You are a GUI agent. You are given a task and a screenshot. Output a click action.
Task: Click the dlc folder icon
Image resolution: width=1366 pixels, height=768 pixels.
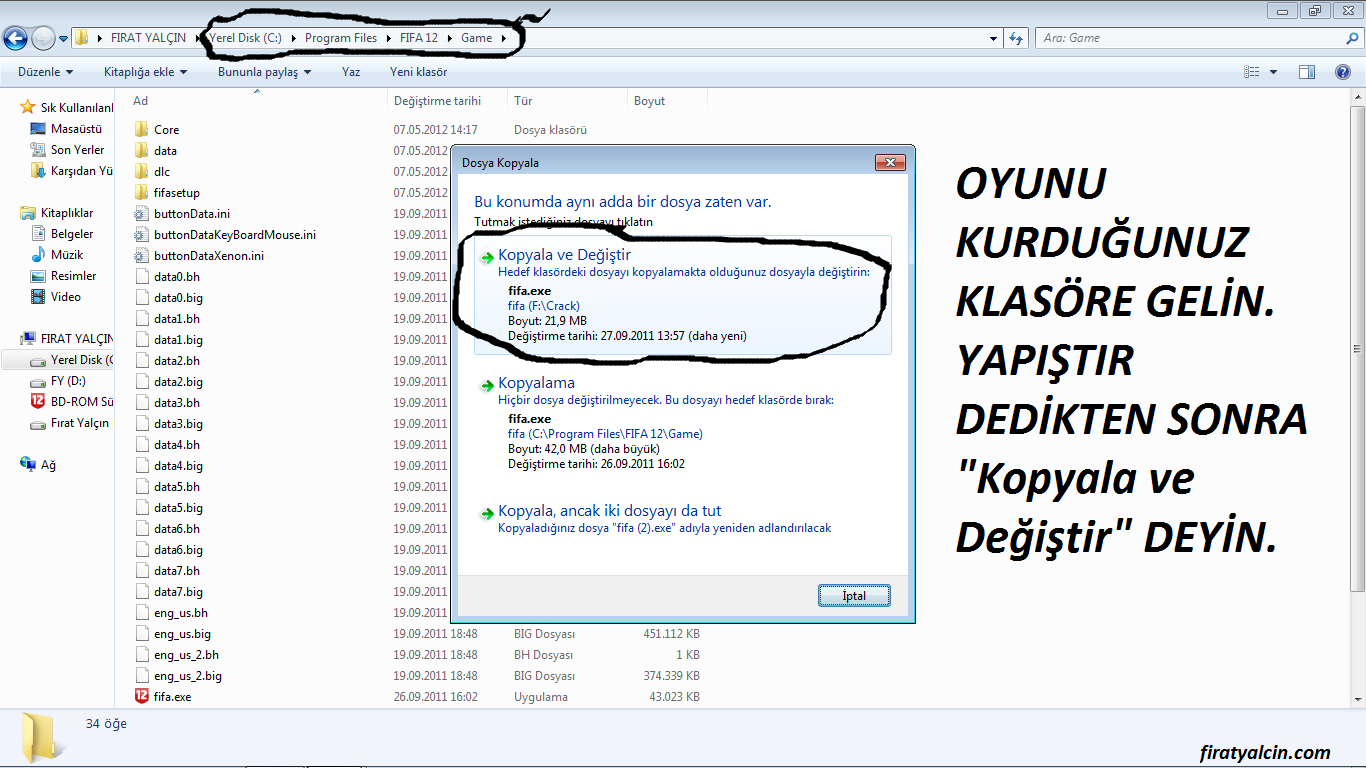point(141,171)
